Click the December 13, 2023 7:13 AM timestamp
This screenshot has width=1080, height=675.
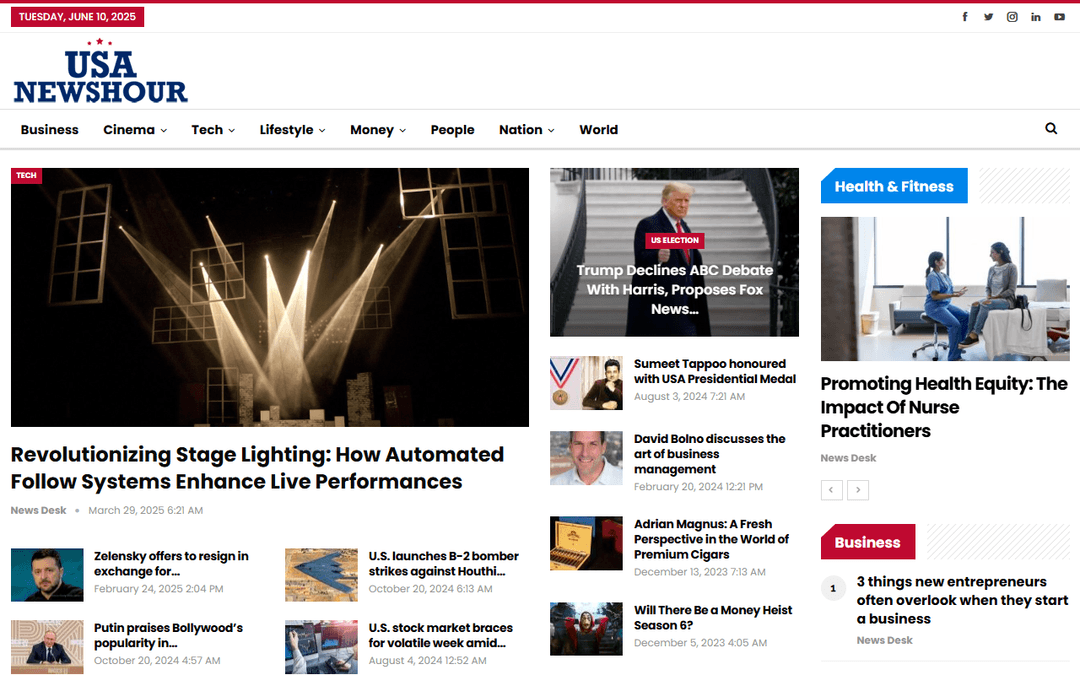pyautogui.click(x=700, y=572)
